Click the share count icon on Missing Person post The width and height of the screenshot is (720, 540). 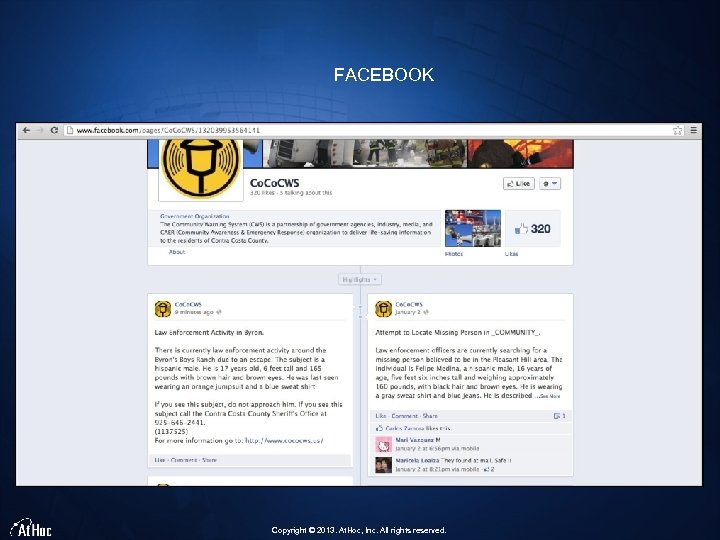pos(559,416)
